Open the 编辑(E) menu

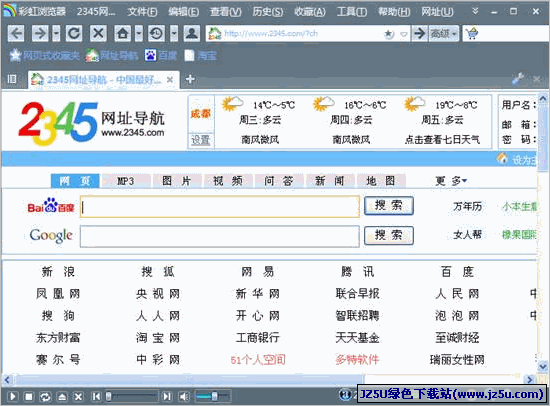[183, 12]
